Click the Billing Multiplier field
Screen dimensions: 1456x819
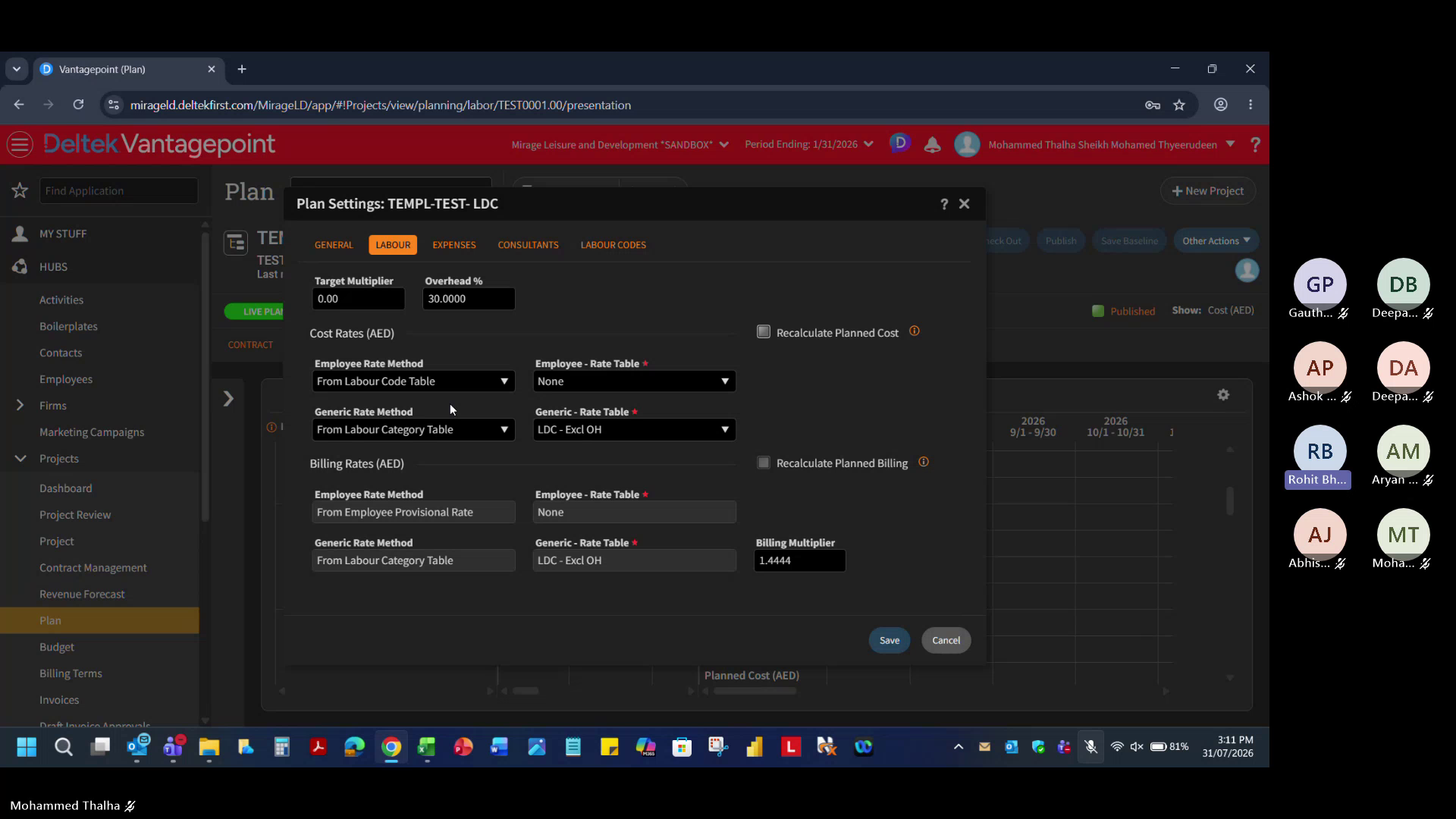point(800,561)
